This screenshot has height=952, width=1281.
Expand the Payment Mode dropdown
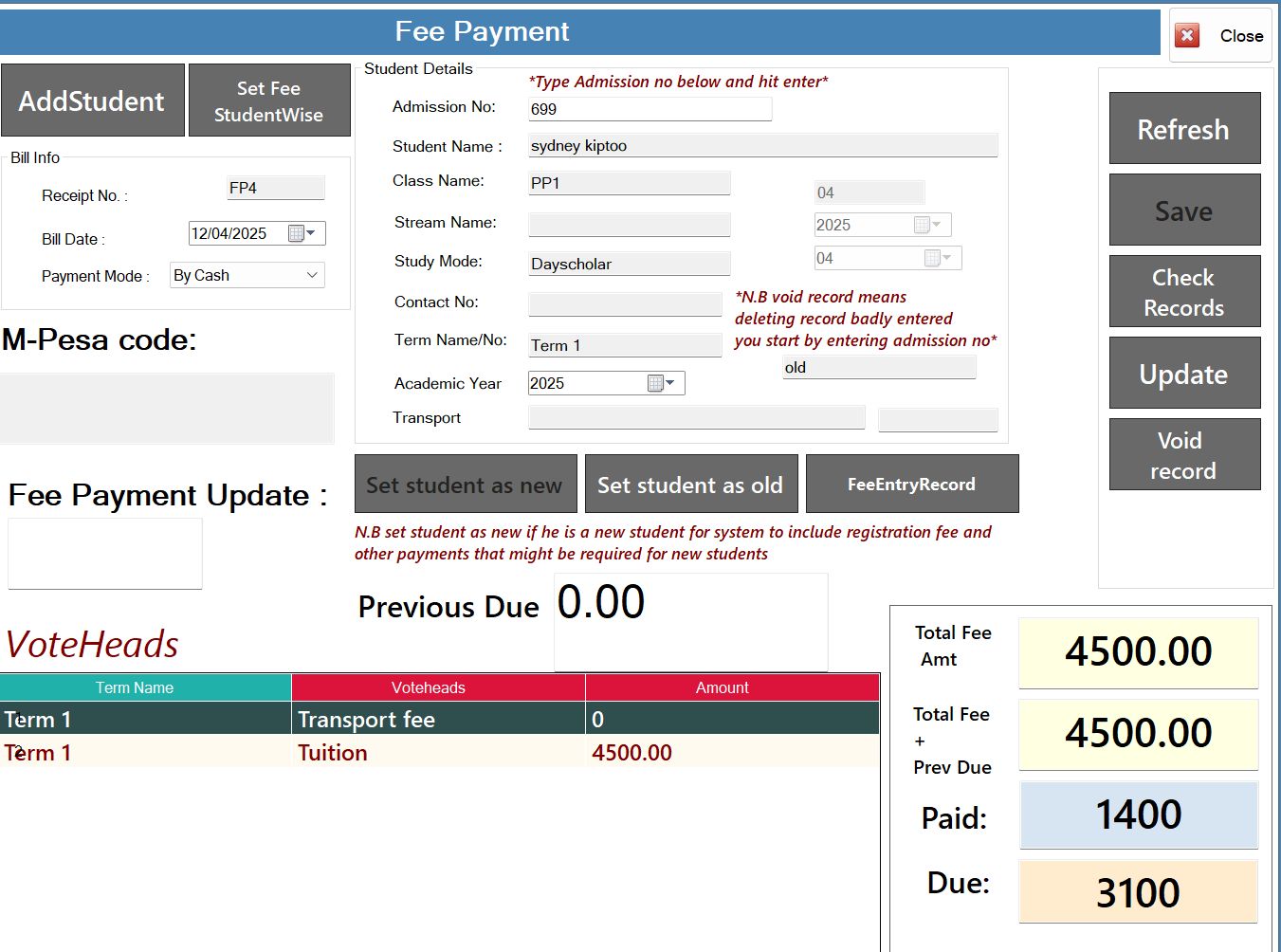pyautogui.click(x=312, y=275)
